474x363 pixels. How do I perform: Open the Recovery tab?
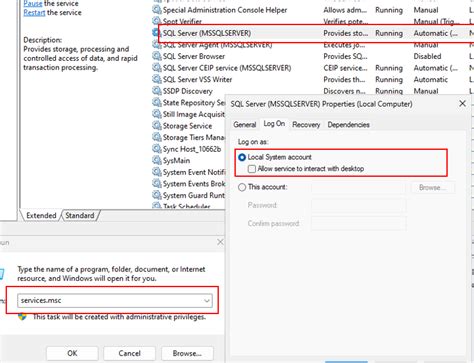(x=306, y=125)
